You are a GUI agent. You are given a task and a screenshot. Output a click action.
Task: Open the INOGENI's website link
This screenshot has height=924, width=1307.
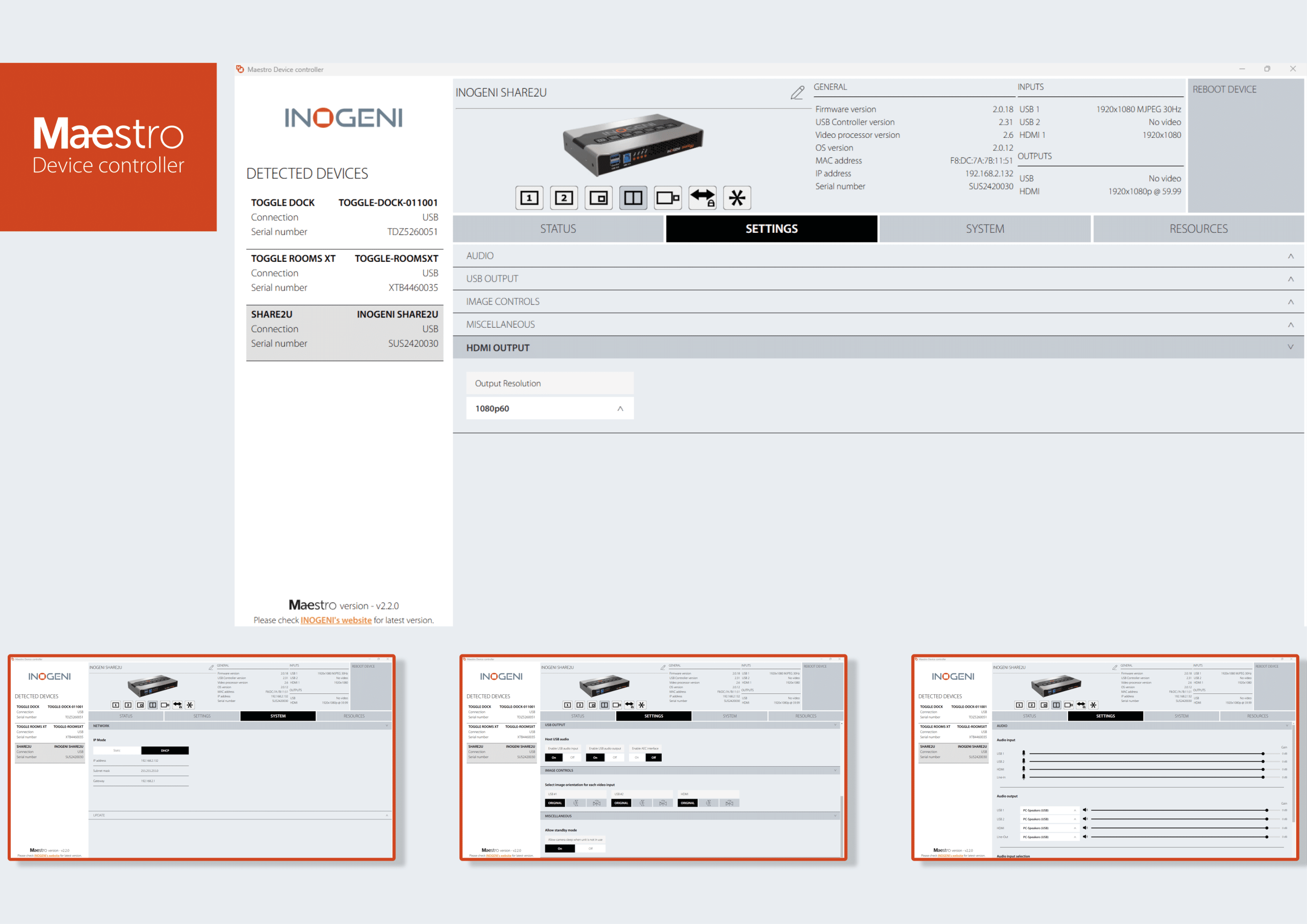coord(336,620)
